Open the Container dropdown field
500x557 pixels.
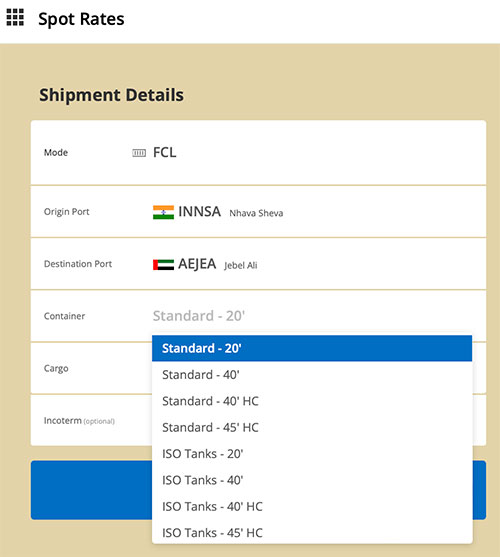coord(312,316)
